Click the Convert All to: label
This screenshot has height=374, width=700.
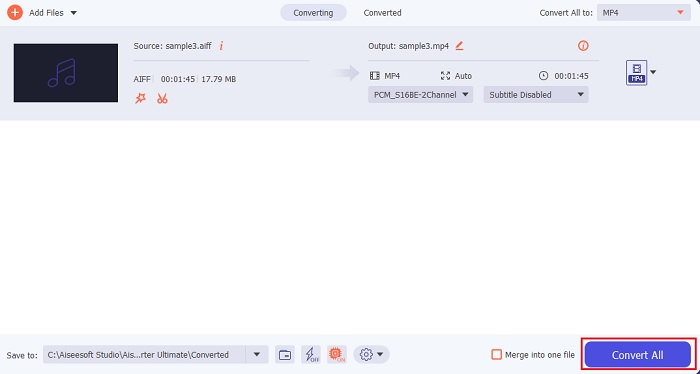click(x=566, y=13)
